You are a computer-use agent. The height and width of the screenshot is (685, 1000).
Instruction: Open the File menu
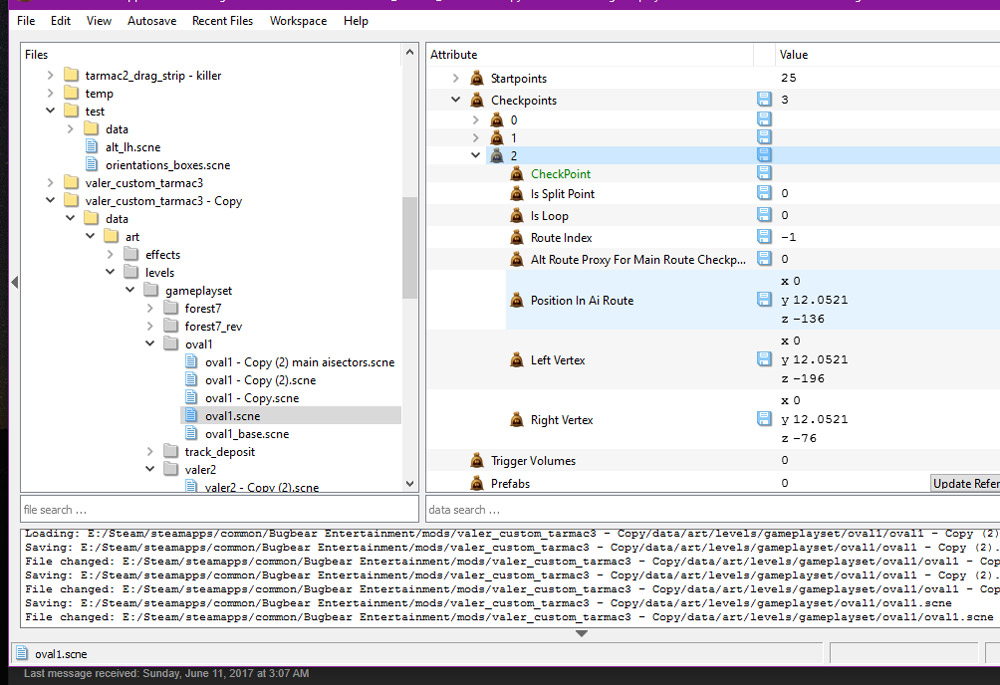(26, 21)
